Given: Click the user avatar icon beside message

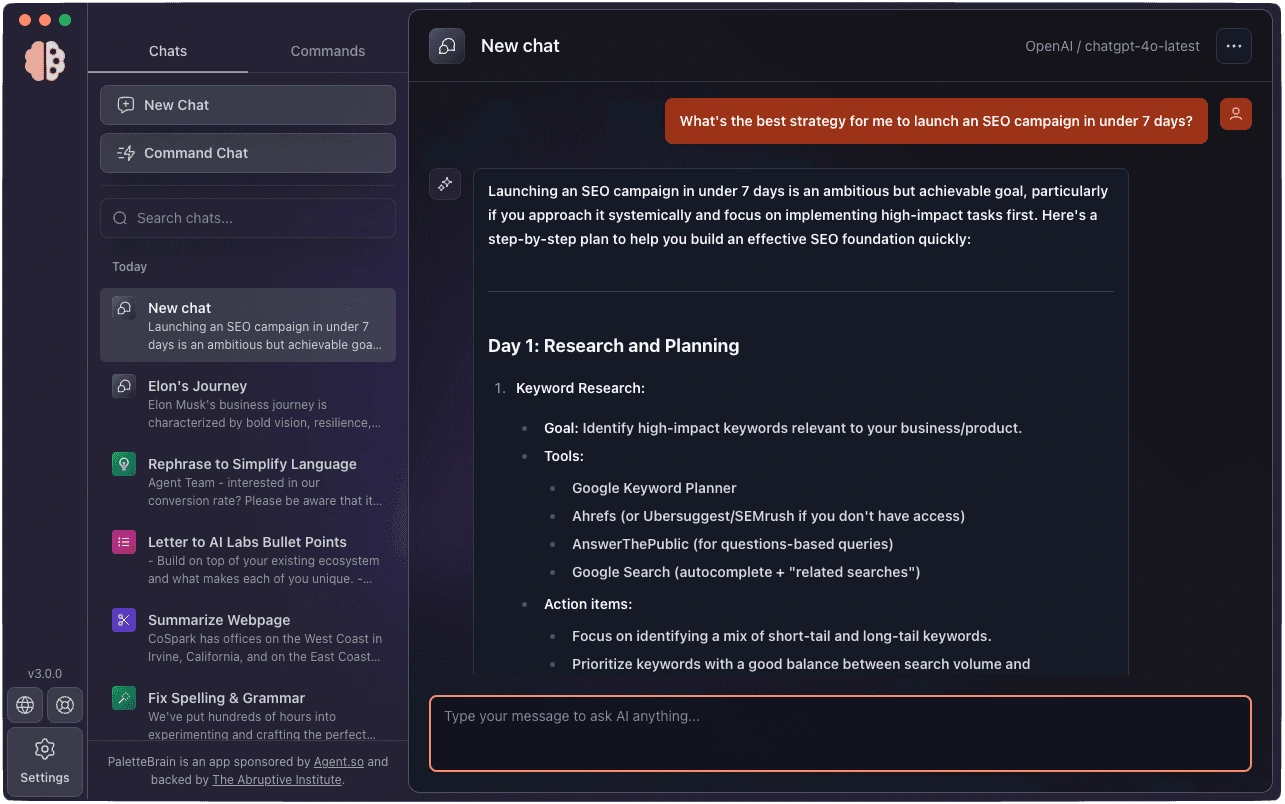Looking at the screenshot, I should (1236, 115).
